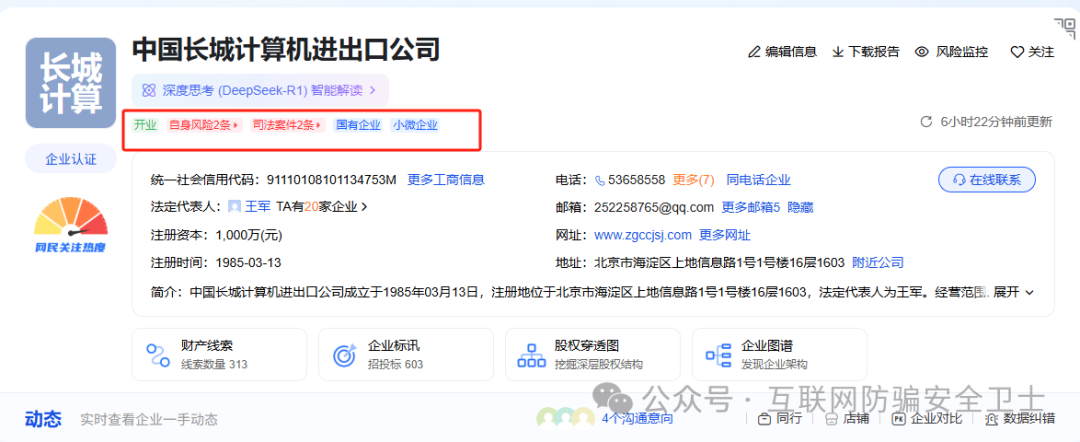The height and width of the screenshot is (442, 1080).
Task: Open 深度思考 (DeepSeek-R1) 智能解读
Action: (x=260, y=90)
